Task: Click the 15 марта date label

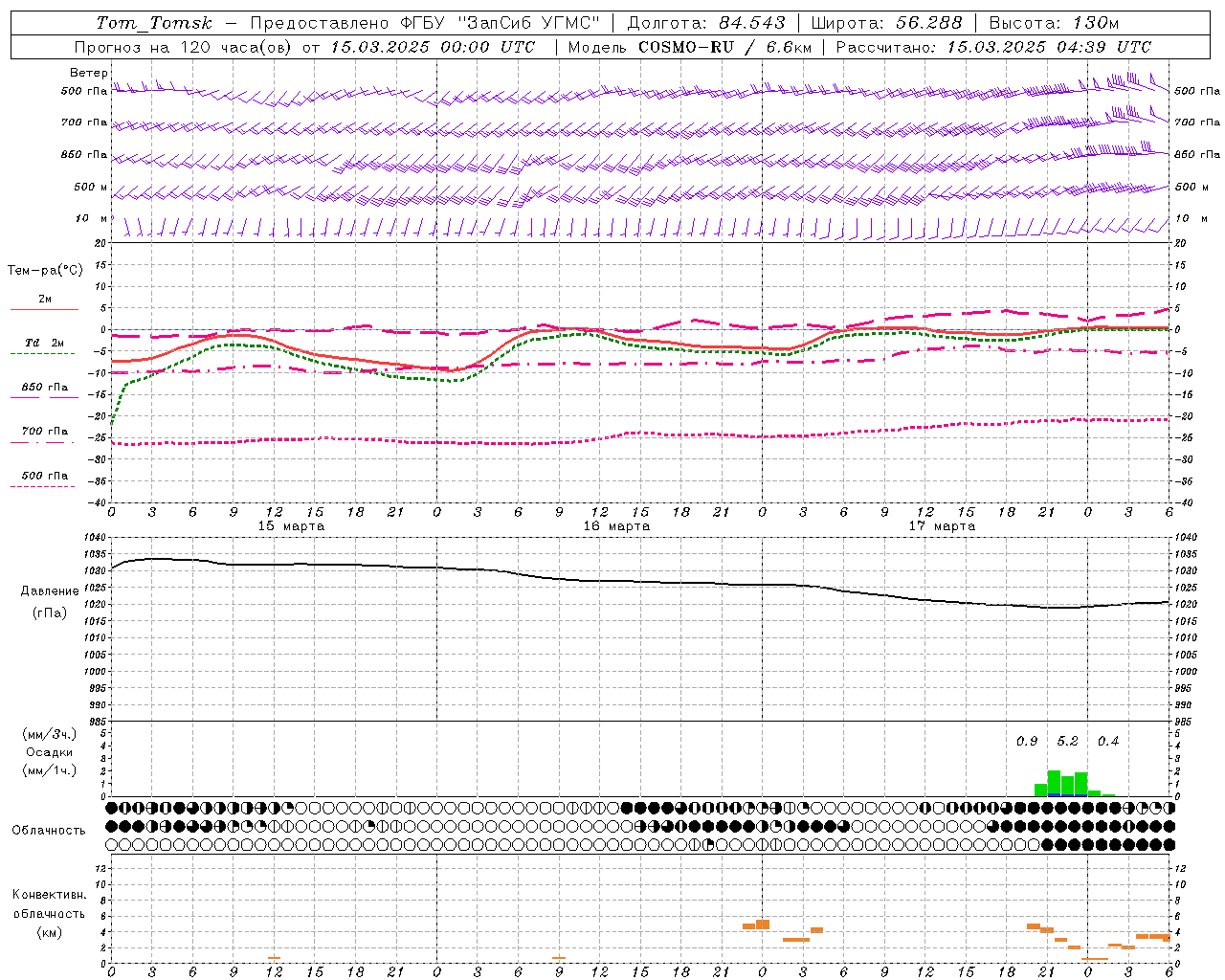Action: [x=291, y=525]
